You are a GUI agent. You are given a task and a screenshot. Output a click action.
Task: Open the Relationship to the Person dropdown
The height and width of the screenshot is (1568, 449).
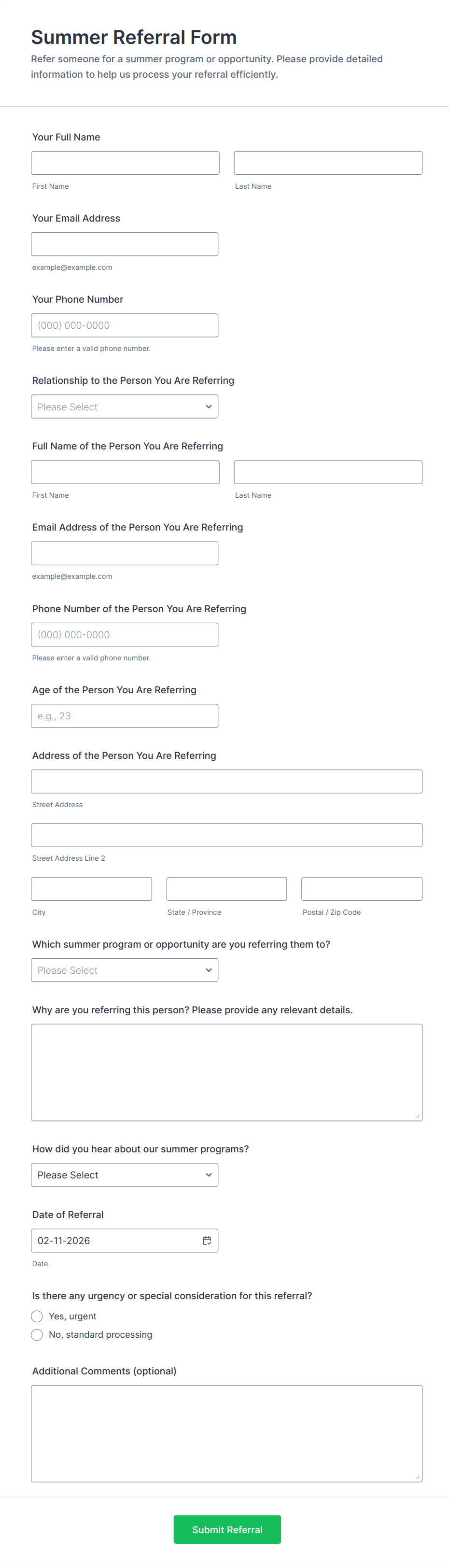point(124,406)
